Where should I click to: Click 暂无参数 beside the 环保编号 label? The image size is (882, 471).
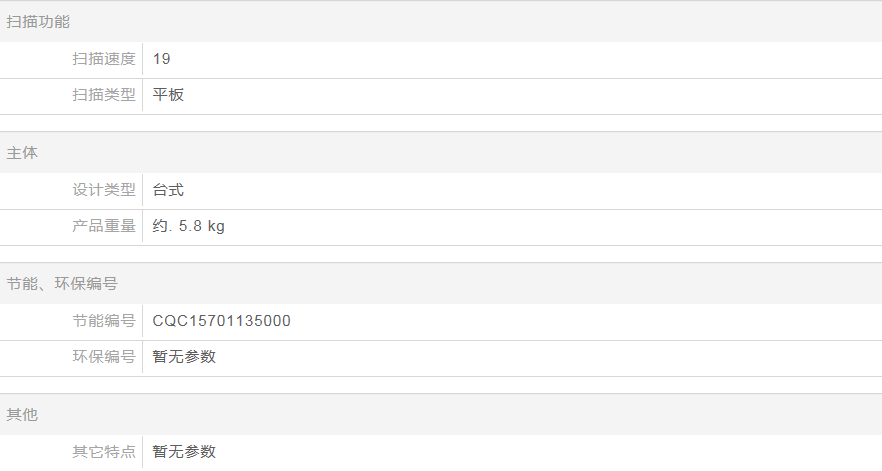pos(184,357)
